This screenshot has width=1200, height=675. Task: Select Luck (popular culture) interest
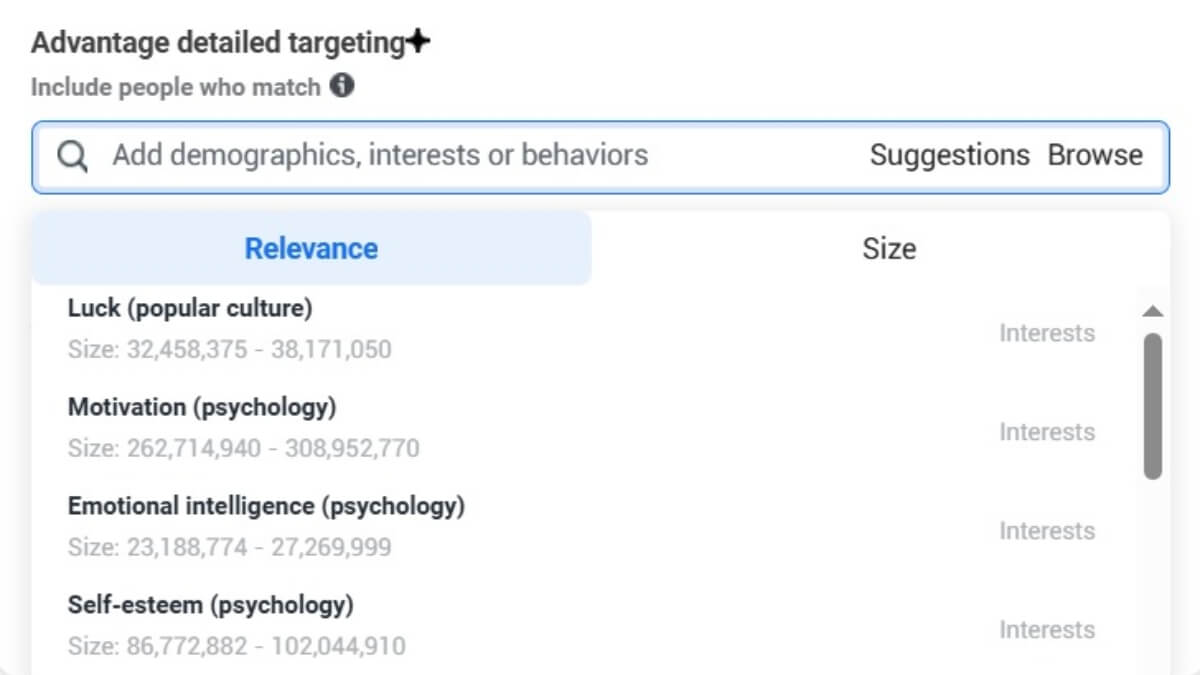190,309
